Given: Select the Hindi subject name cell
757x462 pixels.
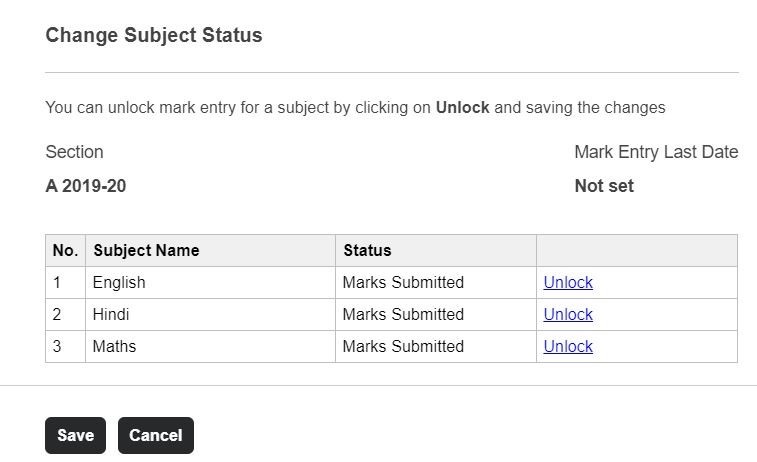Looking at the screenshot, I should [x=111, y=314].
